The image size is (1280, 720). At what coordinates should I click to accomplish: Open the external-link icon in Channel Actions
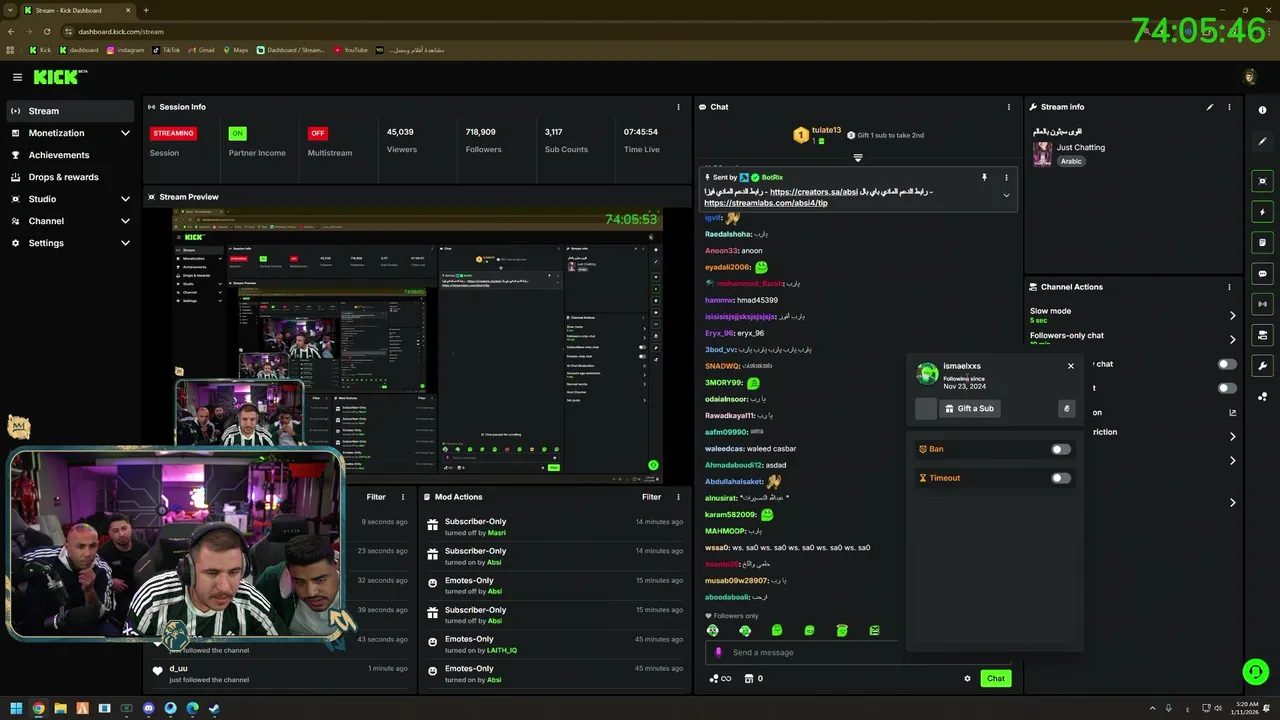pos(1232,412)
